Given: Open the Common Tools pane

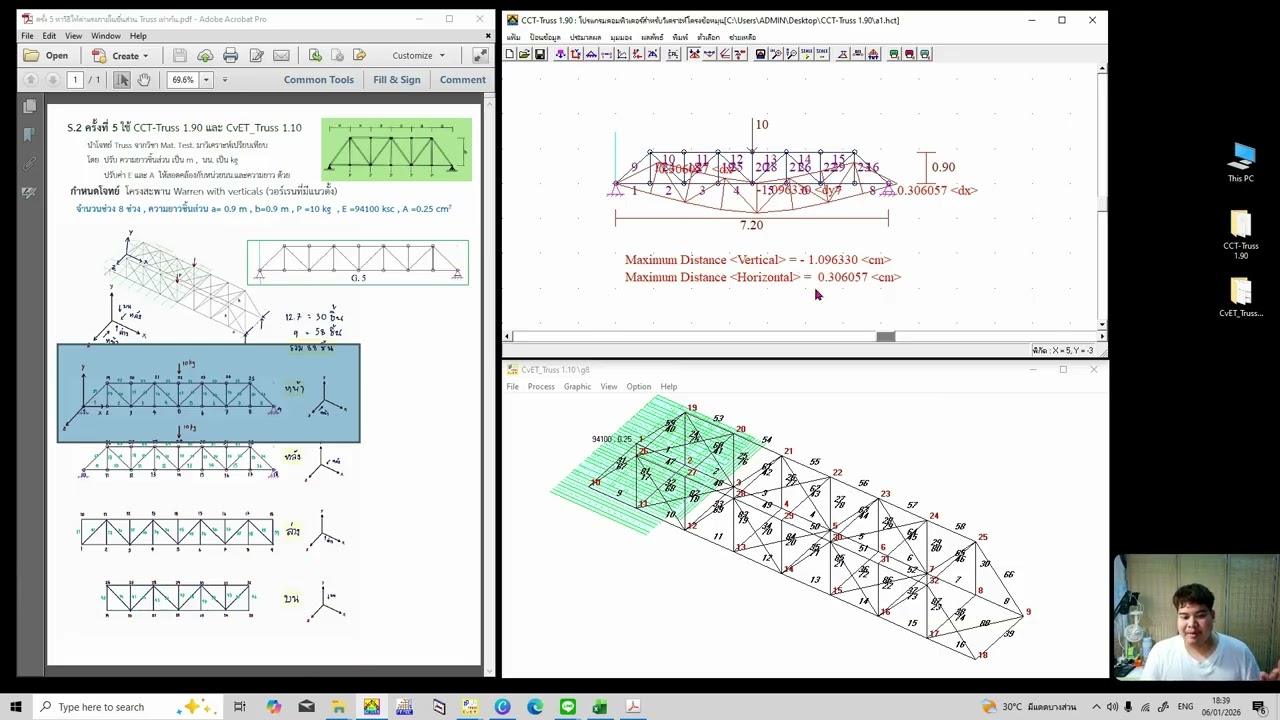Looking at the screenshot, I should (318, 79).
